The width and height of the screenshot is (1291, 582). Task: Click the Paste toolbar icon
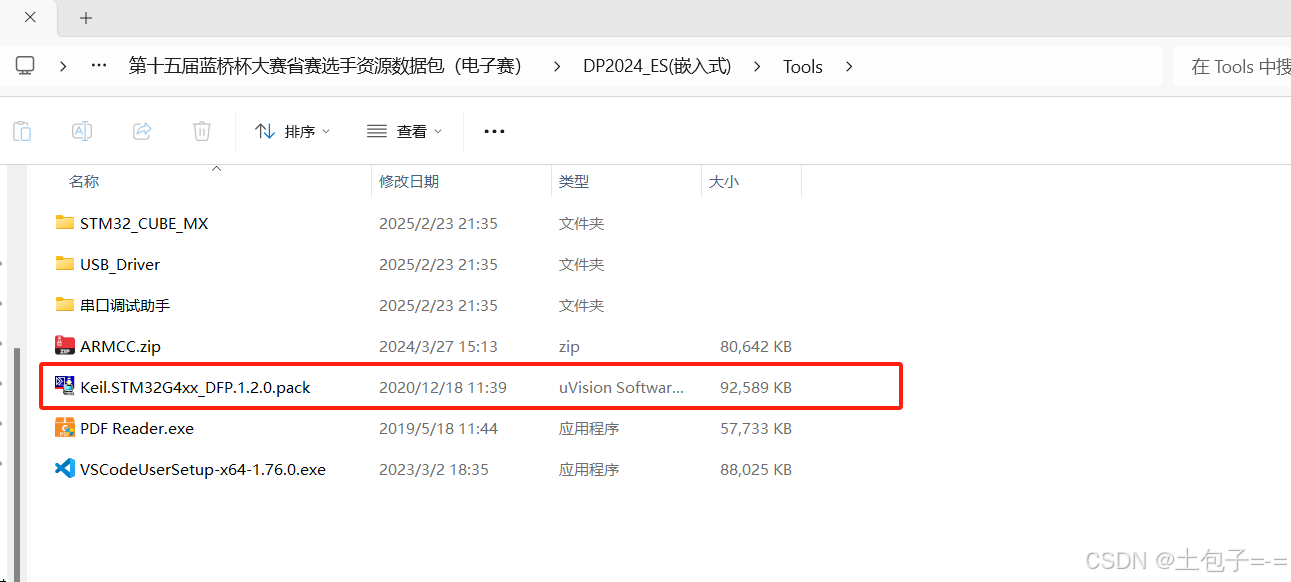[x=22, y=131]
